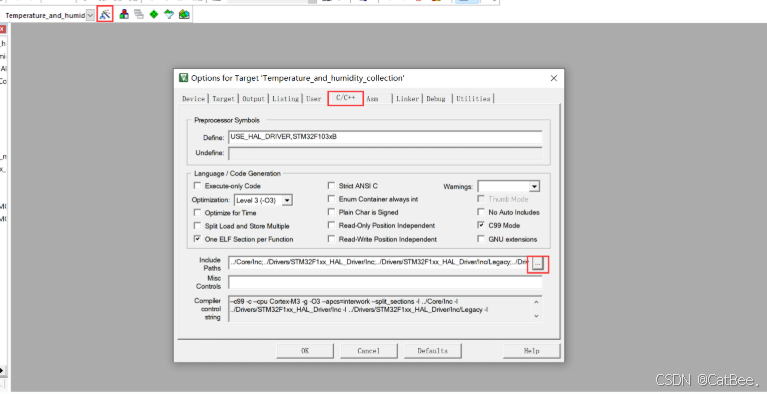
Task: Switch to the Device tab
Action: coord(194,98)
